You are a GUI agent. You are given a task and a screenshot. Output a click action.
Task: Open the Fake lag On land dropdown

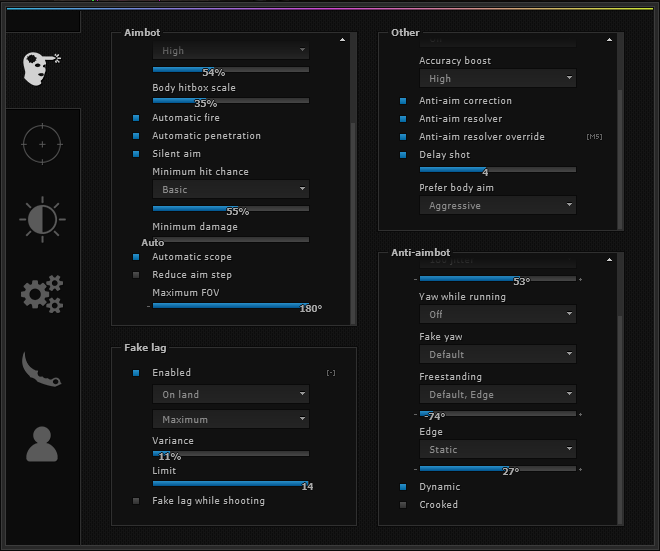click(x=231, y=395)
